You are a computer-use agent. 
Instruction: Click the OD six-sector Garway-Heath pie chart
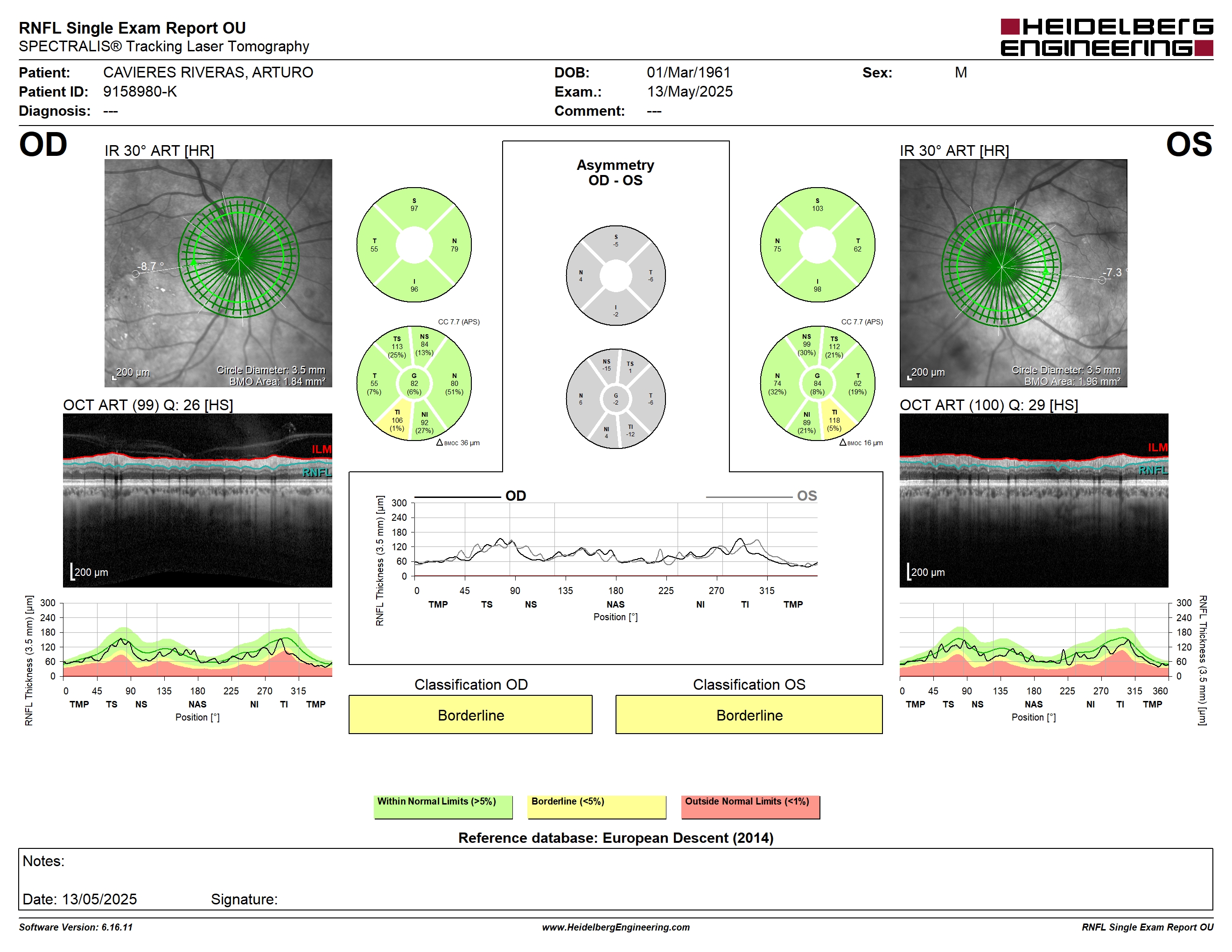[414, 384]
